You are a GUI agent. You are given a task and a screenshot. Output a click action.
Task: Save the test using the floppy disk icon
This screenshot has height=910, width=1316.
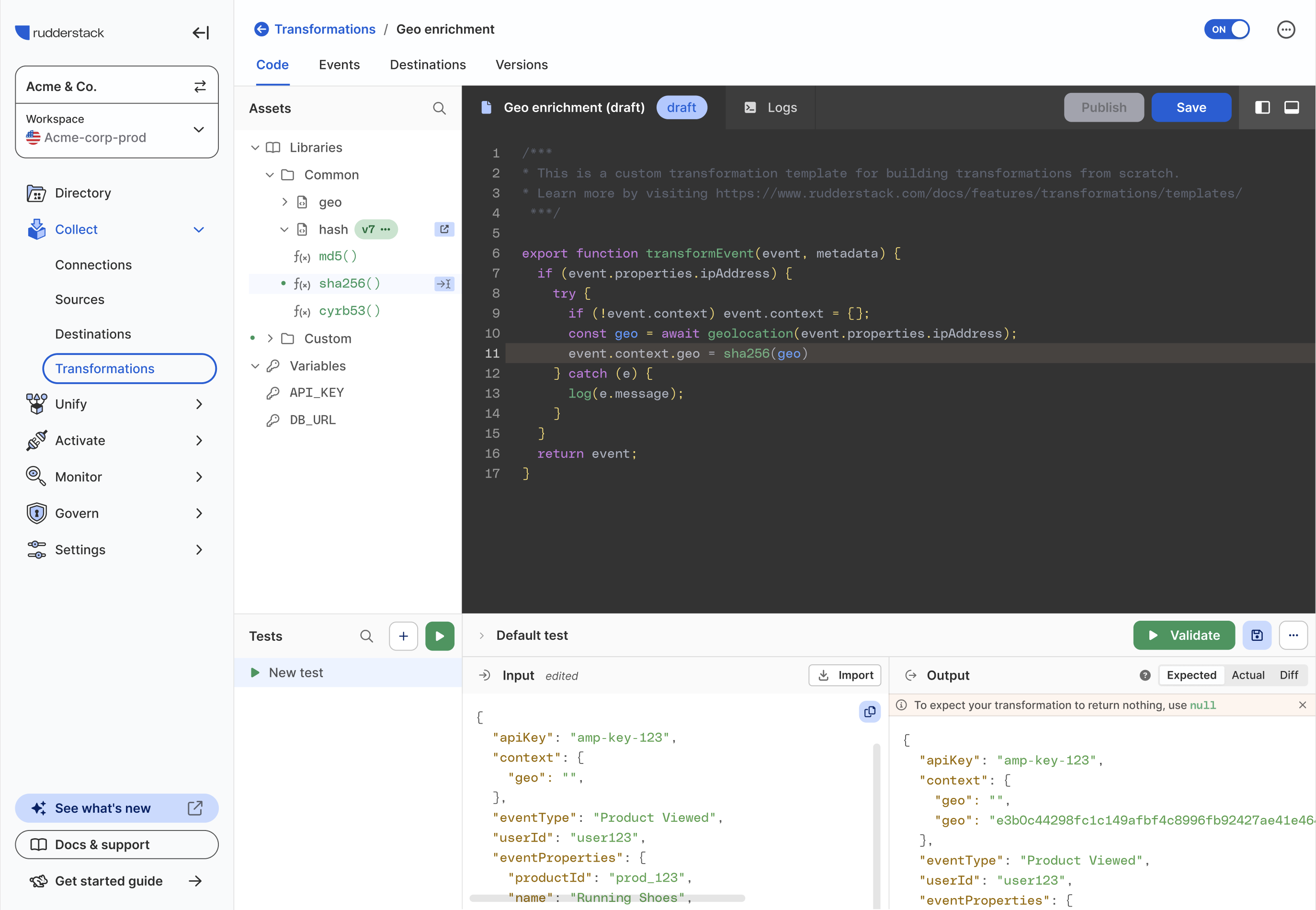(x=1257, y=635)
